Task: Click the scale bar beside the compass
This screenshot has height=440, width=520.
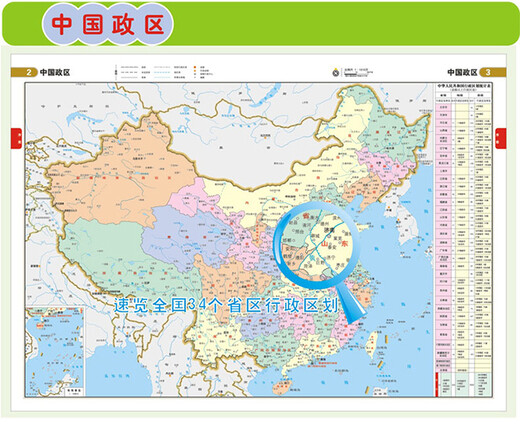Action: click(x=359, y=72)
